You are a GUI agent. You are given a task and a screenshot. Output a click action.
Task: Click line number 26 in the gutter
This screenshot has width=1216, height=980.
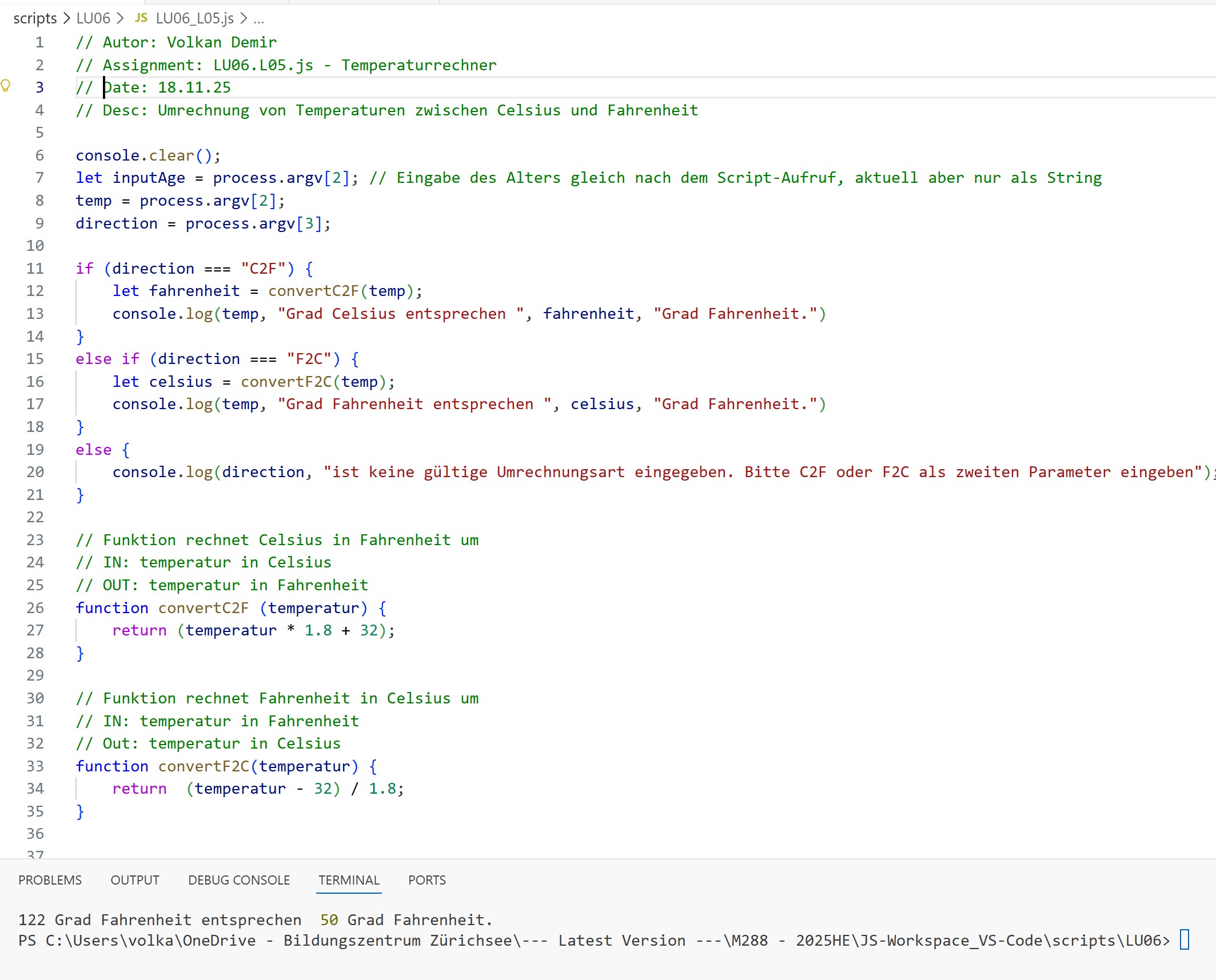[x=35, y=608]
